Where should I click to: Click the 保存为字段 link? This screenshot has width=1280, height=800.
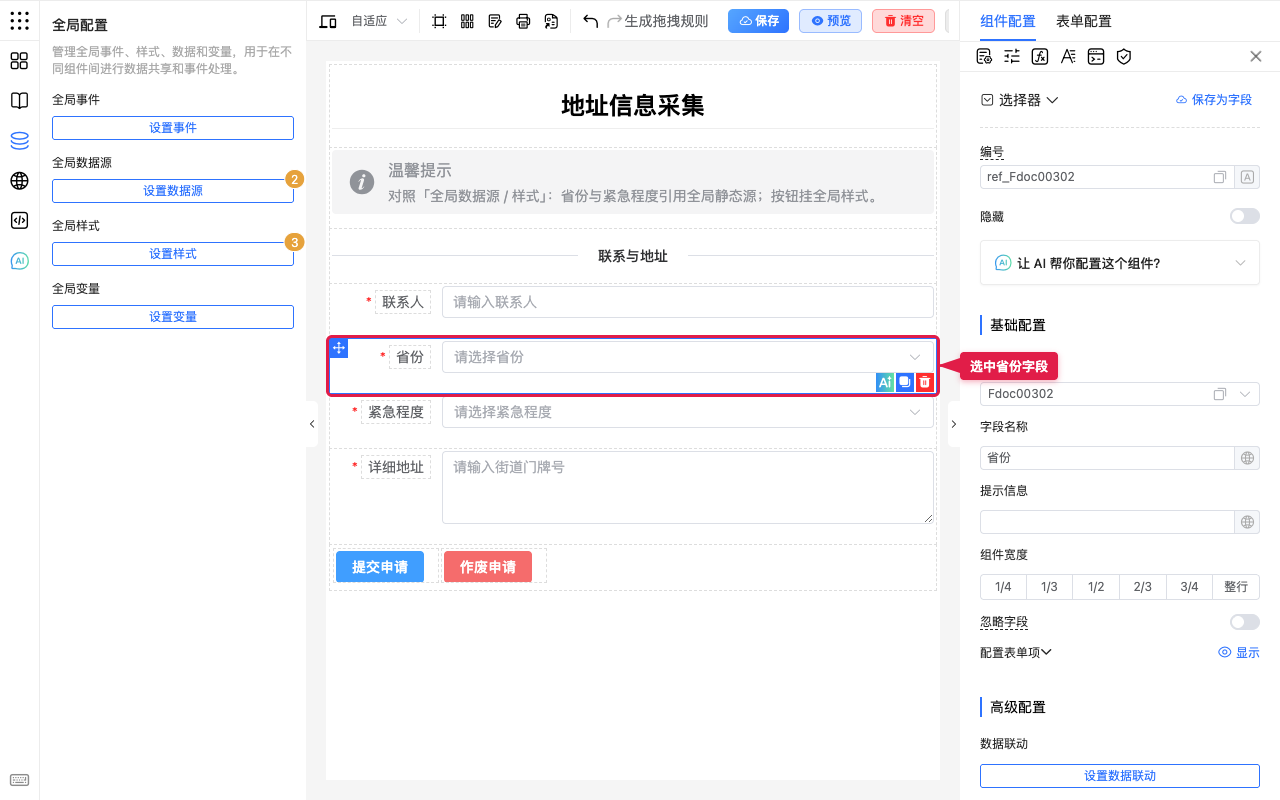(x=1213, y=100)
